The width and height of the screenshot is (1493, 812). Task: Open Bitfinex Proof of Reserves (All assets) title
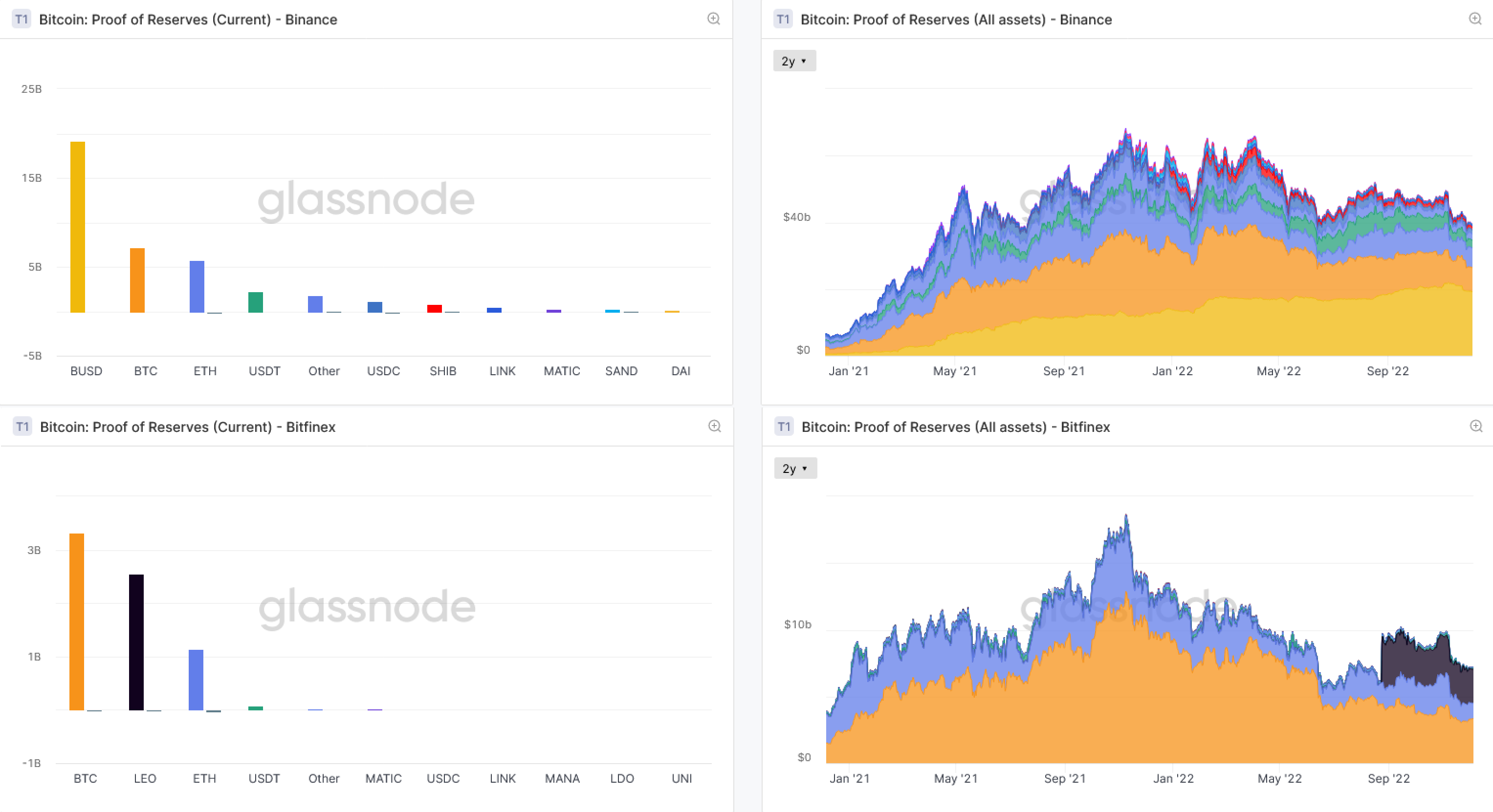tap(955, 427)
